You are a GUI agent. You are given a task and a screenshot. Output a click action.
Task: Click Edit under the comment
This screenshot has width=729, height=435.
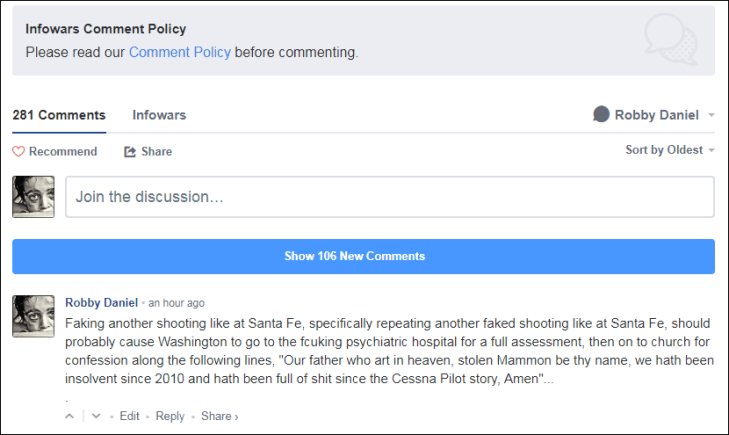129,416
